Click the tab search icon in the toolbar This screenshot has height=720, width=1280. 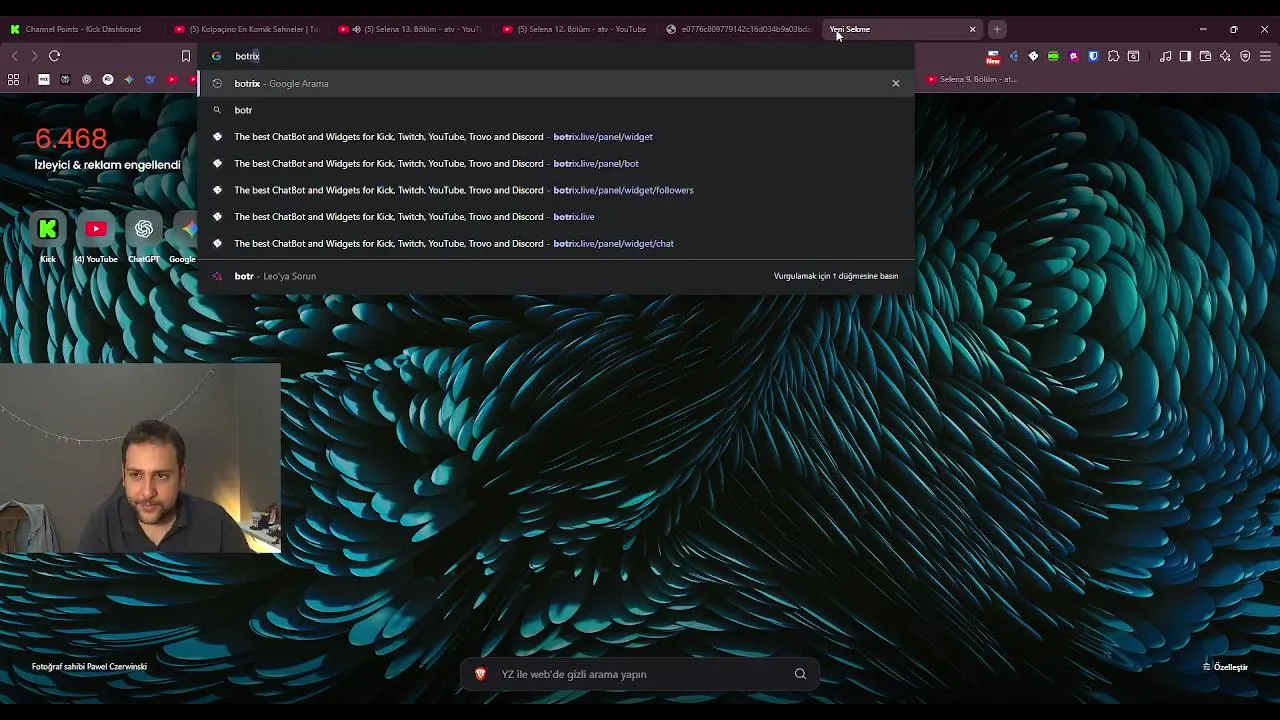tap(1133, 56)
